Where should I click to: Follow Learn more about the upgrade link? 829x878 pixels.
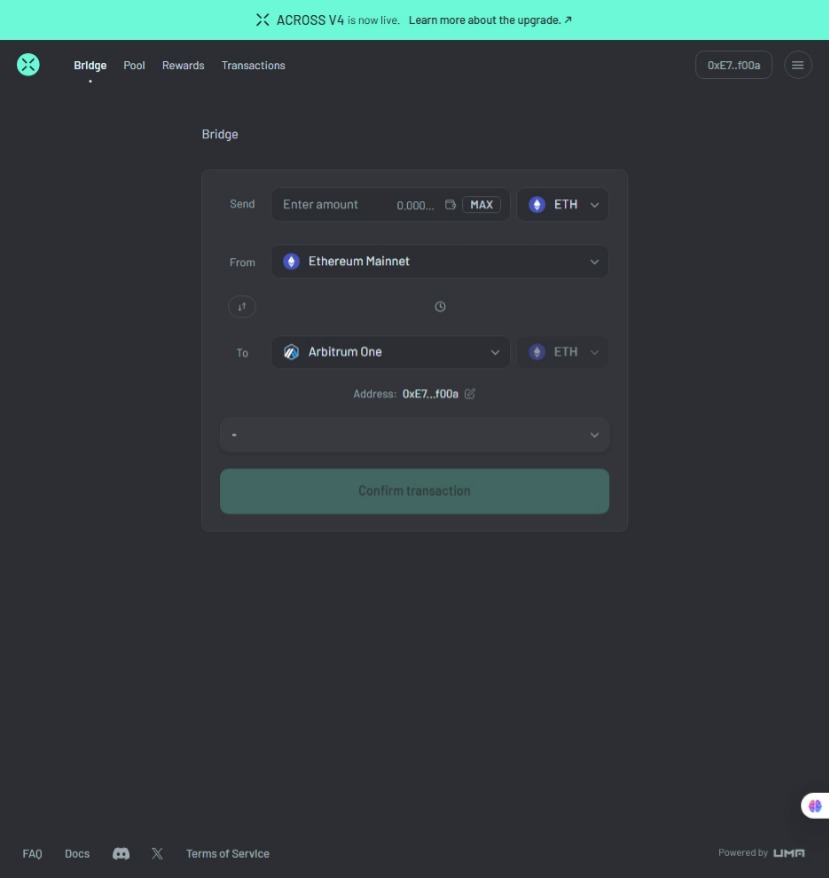coord(490,20)
